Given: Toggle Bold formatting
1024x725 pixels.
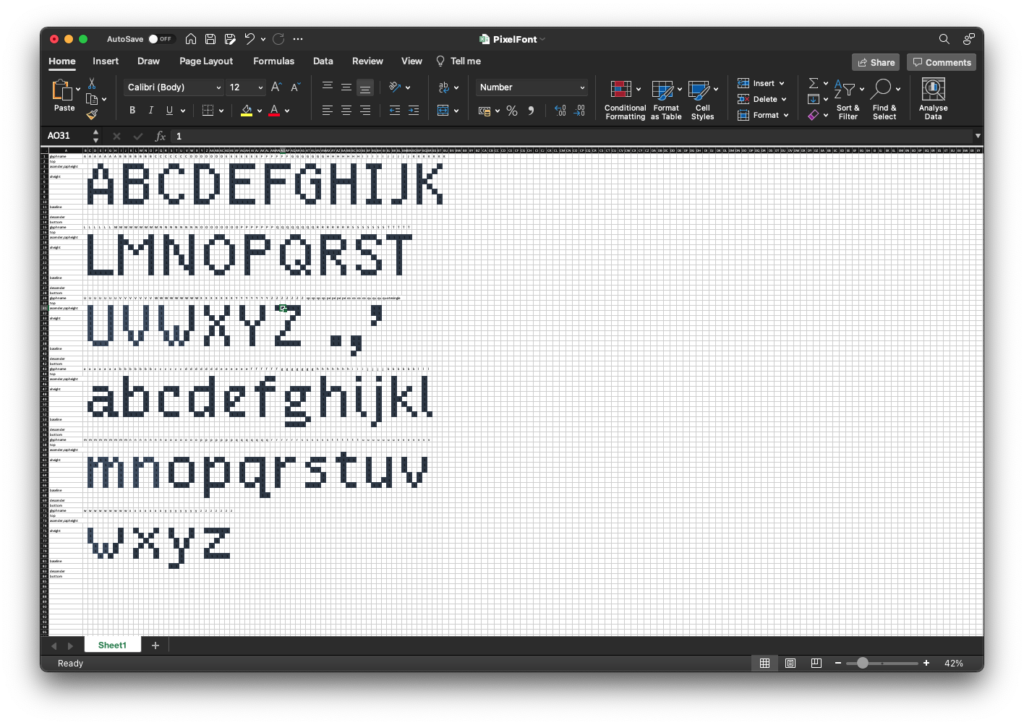Looking at the screenshot, I should click(x=132, y=111).
